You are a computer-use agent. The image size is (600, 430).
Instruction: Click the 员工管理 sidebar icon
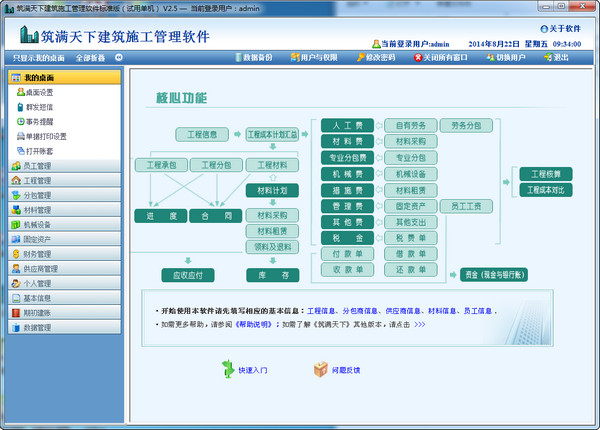(16, 166)
